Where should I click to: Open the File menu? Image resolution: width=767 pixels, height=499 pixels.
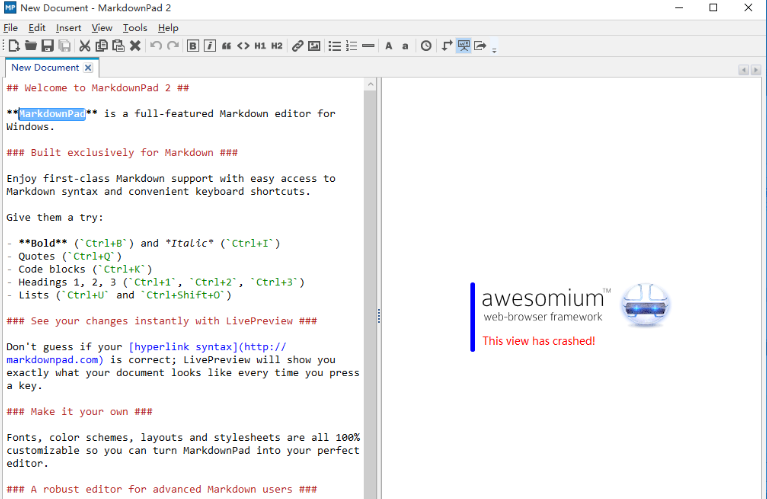(10, 28)
